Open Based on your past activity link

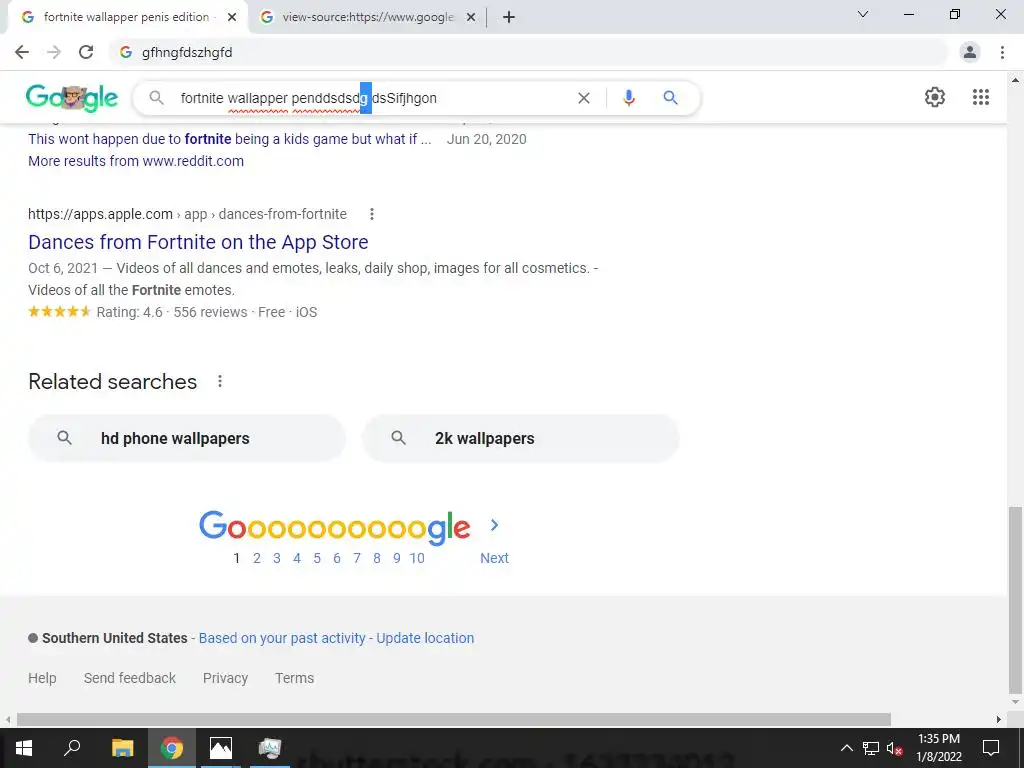[x=282, y=638]
